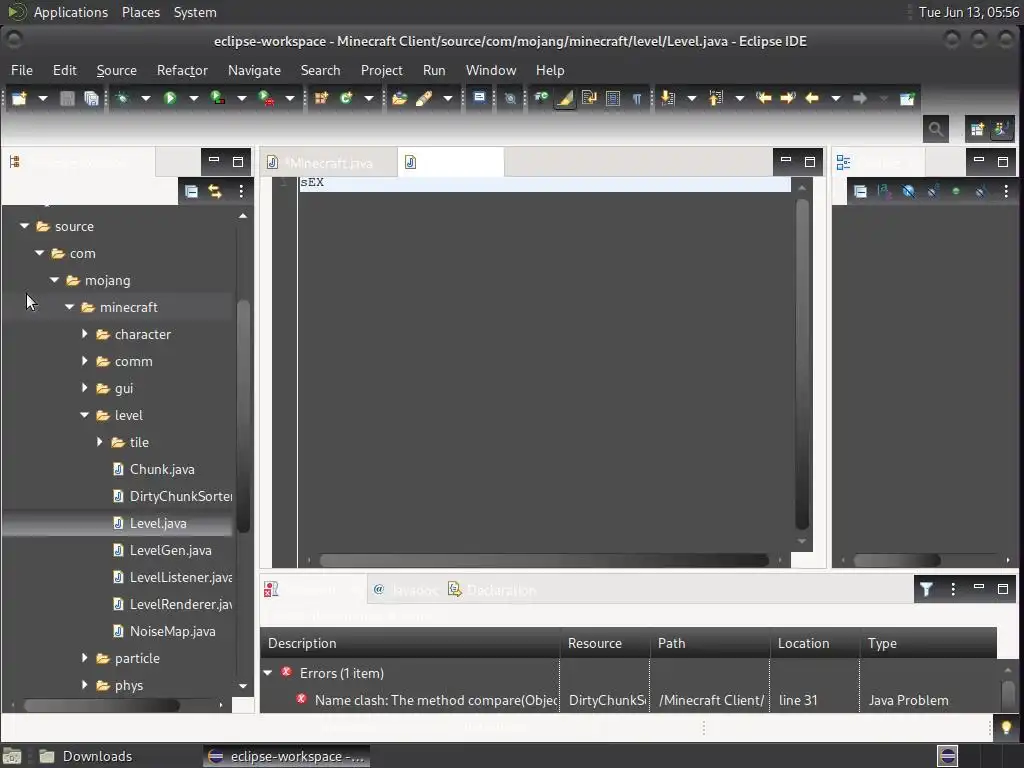Open the Problems view three-dot menu
The width and height of the screenshot is (1024, 768).
point(953,589)
